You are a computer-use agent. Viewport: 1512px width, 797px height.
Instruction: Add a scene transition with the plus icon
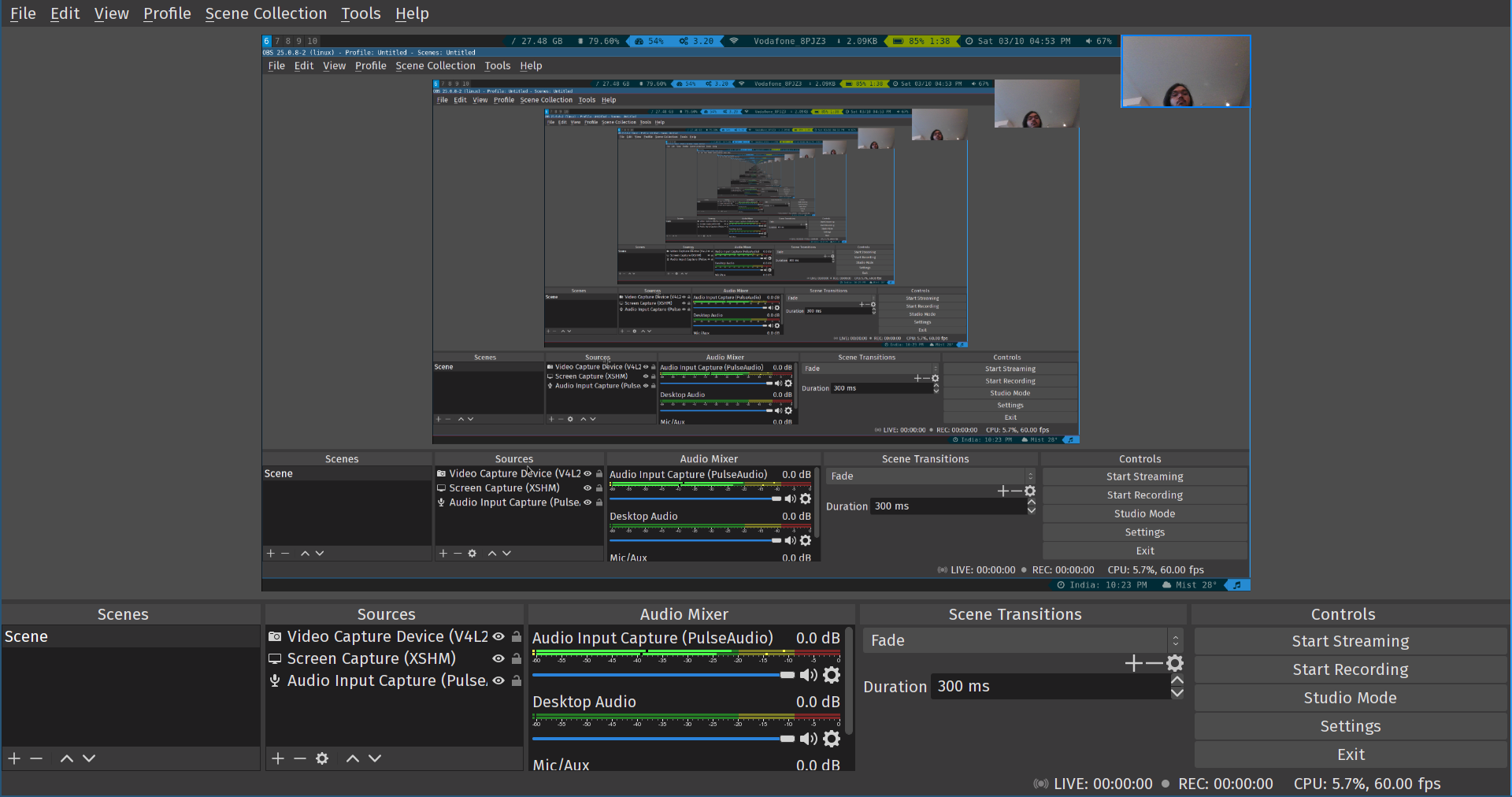click(1133, 663)
